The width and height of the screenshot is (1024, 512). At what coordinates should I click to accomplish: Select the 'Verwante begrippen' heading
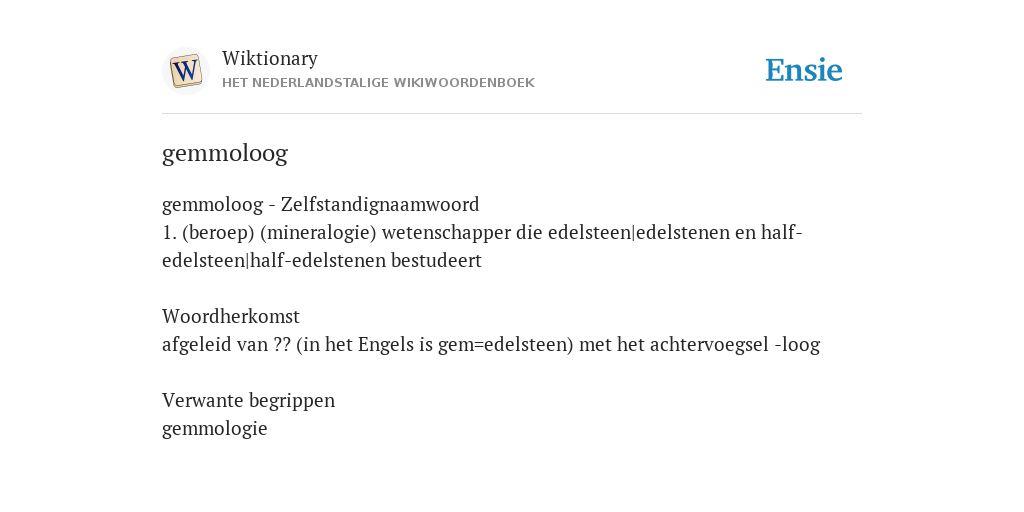tap(248, 400)
